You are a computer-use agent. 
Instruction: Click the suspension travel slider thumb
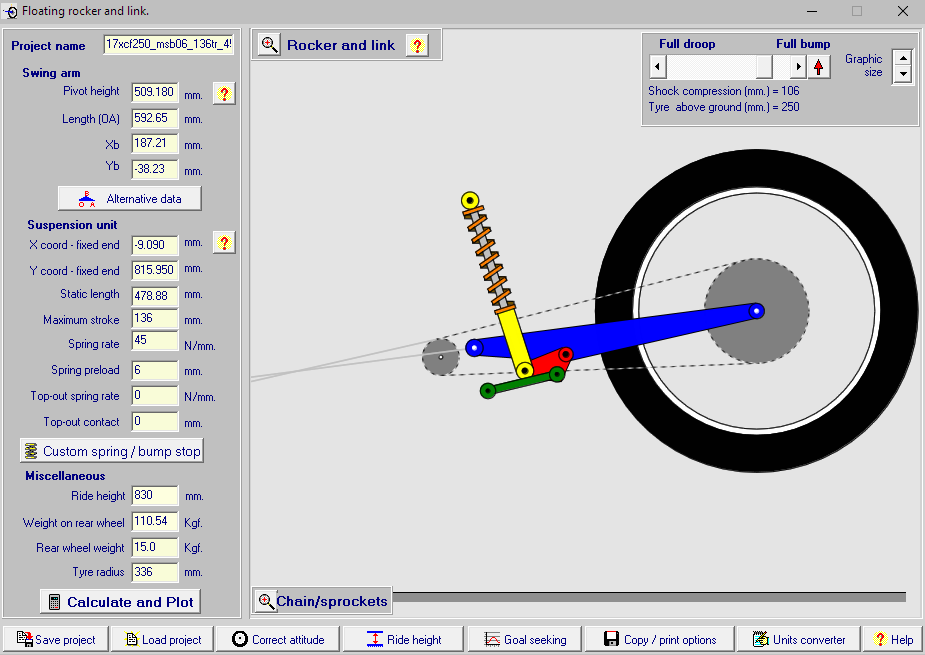(x=764, y=67)
